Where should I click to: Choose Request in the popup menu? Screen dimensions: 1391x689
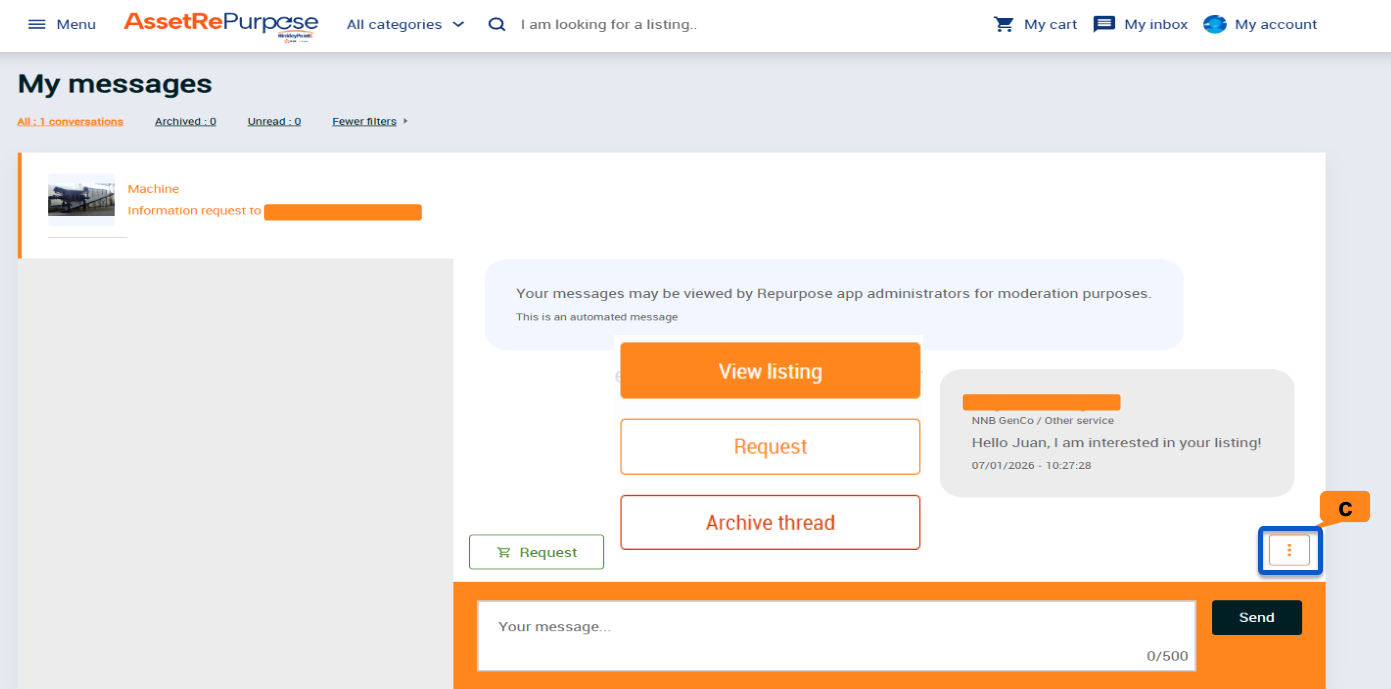770,447
